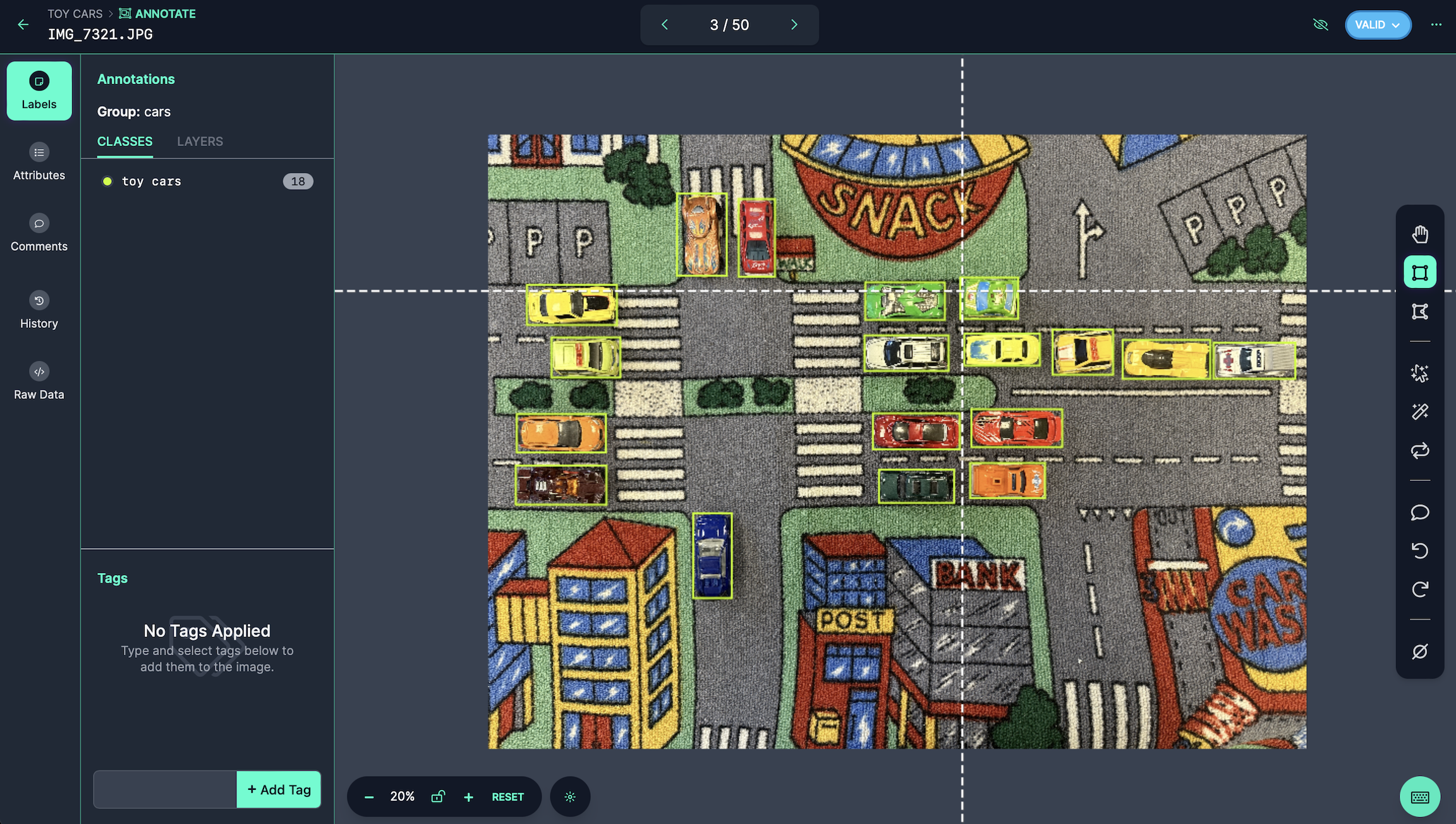Go to the next image
1456x824 pixels.
[x=794, y=25]
